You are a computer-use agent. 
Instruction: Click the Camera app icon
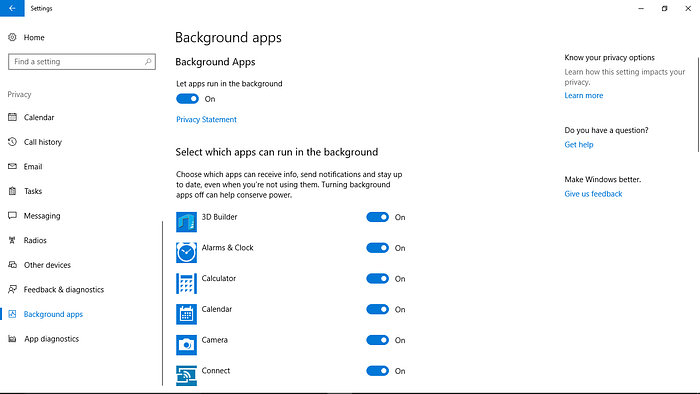click(x=186, y=345)
